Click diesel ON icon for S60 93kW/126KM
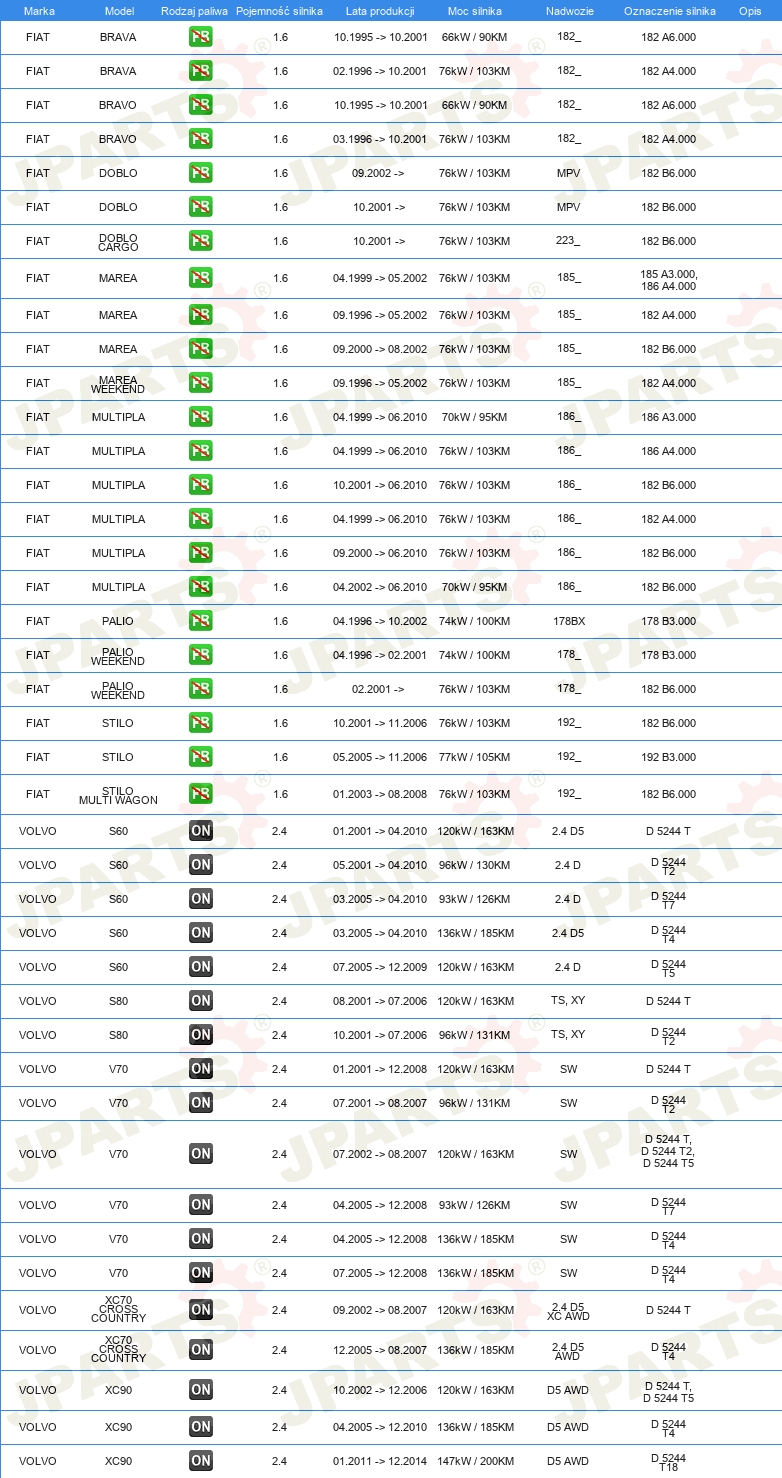782x1478 pixels. (200, 899)
